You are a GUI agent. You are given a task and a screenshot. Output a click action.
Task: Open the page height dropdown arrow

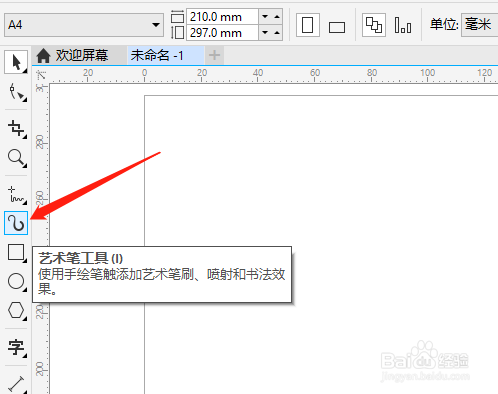265,33
